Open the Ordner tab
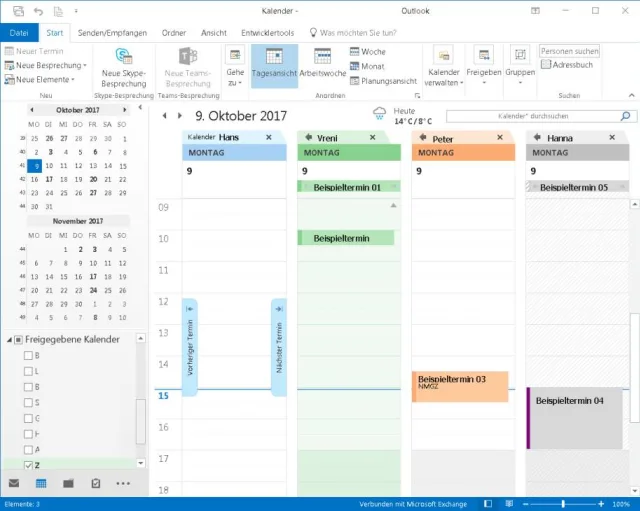Image resolution: width=640 pixels, height=511 pixels. (174, 33)
